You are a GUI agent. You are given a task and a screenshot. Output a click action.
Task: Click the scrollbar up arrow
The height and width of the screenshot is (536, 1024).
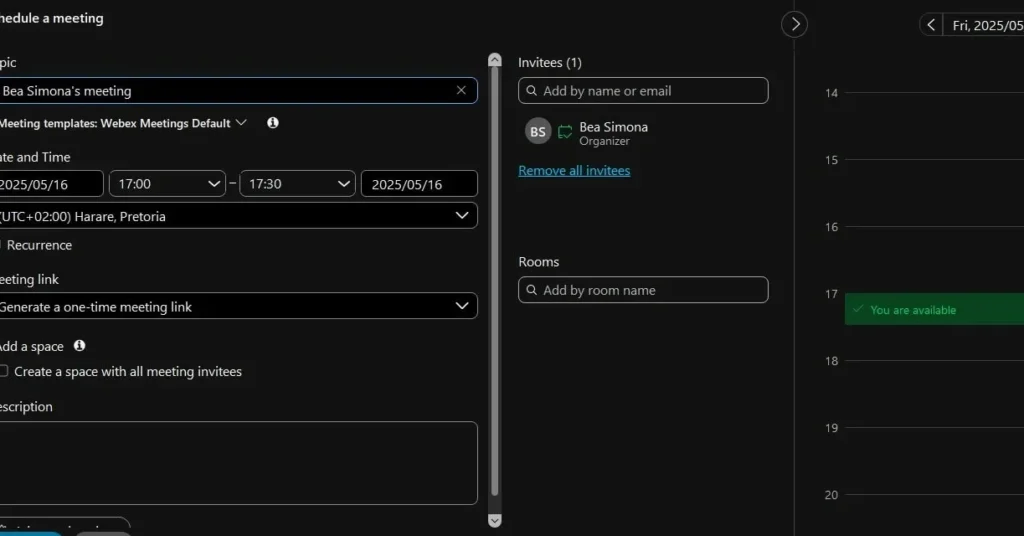click(x=495, y=60)
